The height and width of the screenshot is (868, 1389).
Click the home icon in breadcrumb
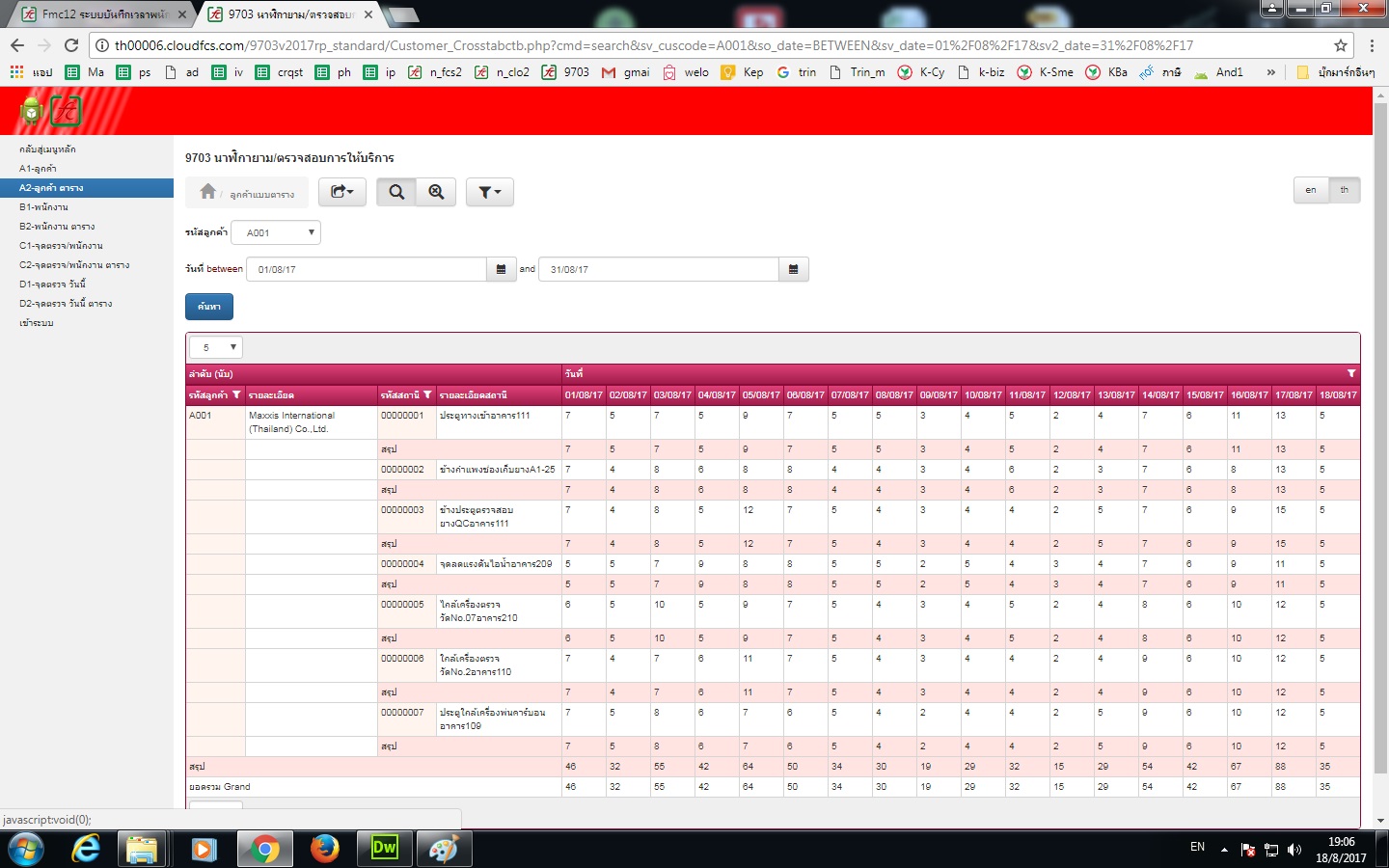click(x=207, y=192)
